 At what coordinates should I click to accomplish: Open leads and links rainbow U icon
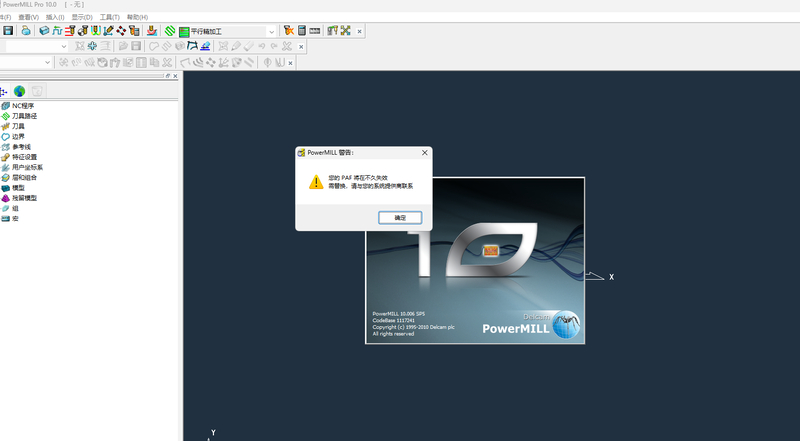coord(95,31)
